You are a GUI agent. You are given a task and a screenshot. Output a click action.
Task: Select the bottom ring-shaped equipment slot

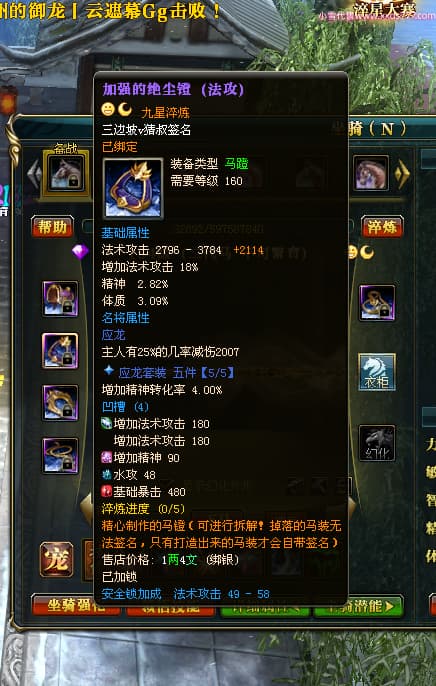click(x=60, y=455)
